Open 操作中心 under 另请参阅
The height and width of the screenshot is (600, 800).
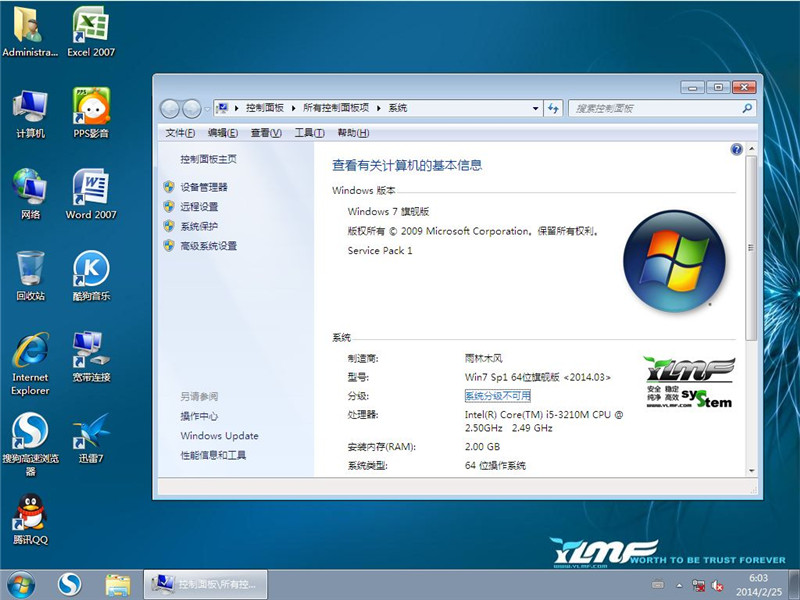199,416
